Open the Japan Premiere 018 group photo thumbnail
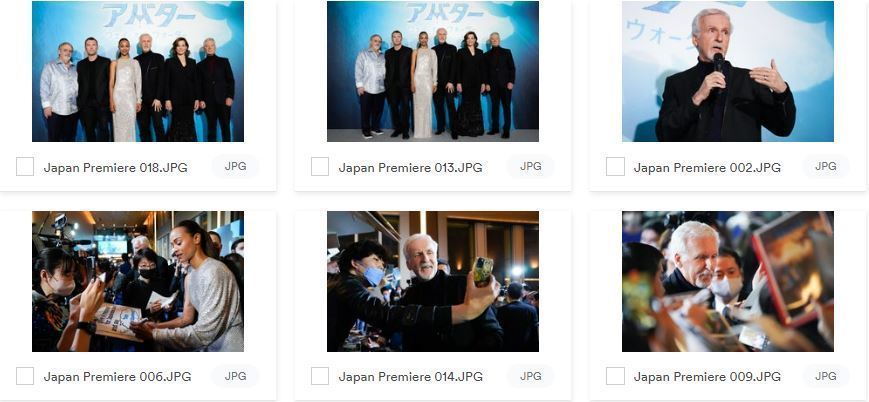The width and height of the screenshot is (869, 402). [x=138, y=71]
